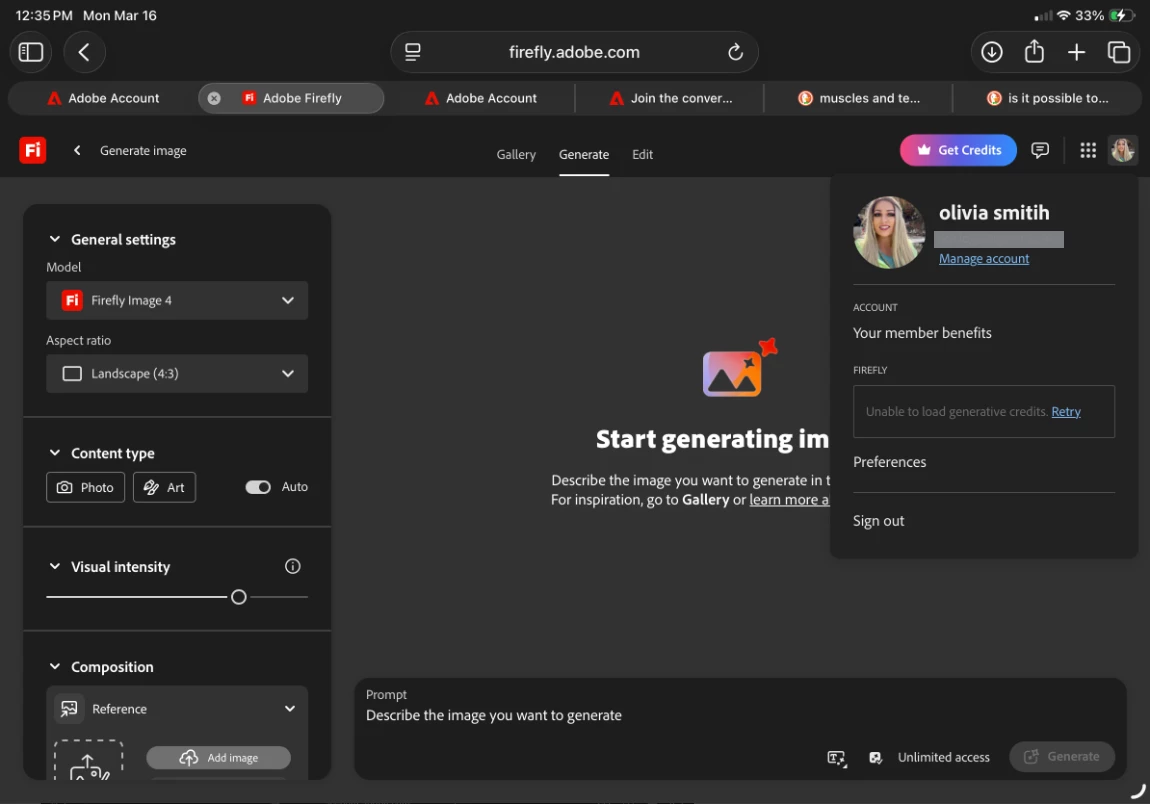Screen dimensions: 1150x804
Task: Tap the Safari share icon
Action: [x=1034, y=51]
